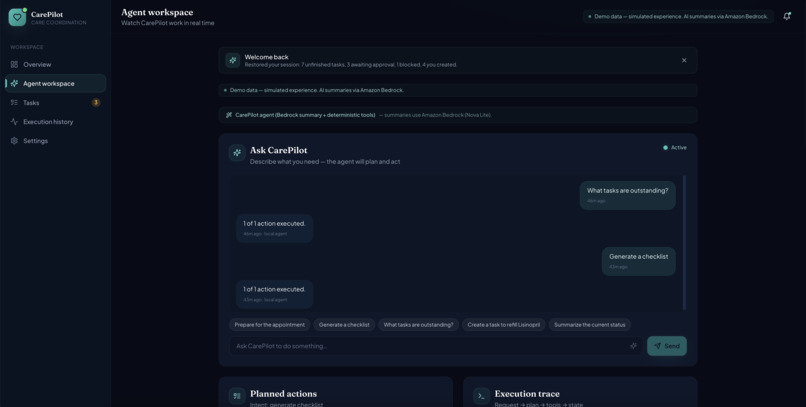Click the CarePilot agent tools icon

coord(229,115)
